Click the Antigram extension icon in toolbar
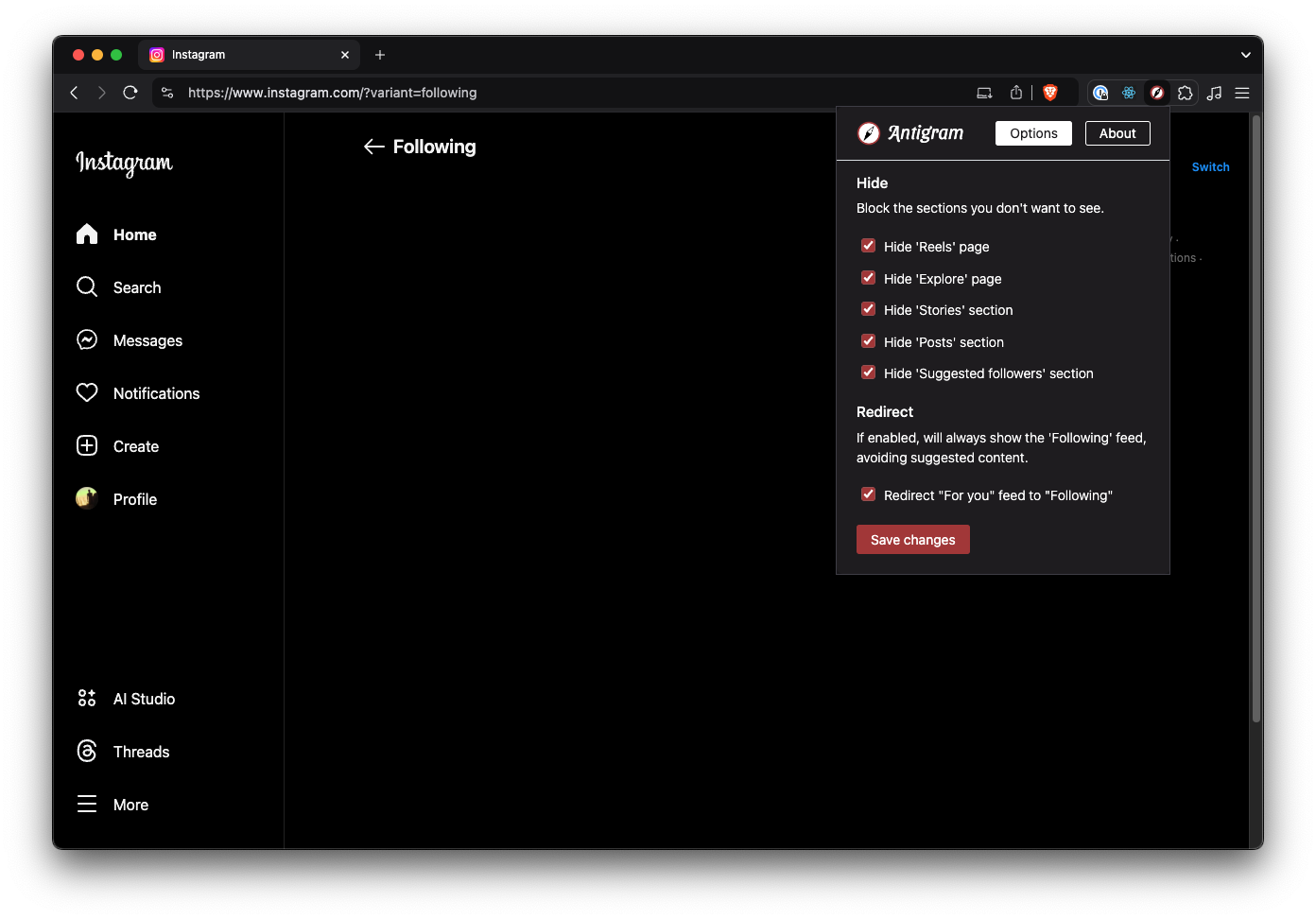 point(1157,93)
